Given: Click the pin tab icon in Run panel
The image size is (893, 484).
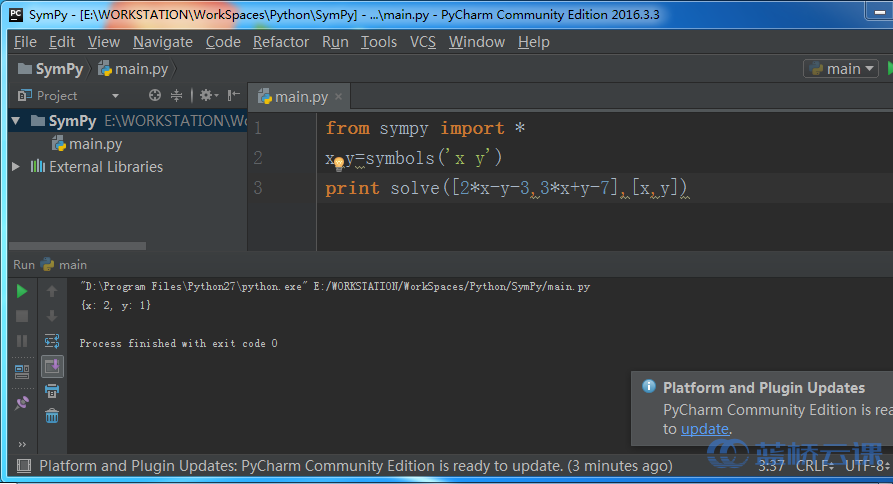Looking at the screenshot, I should coord(22,403).
